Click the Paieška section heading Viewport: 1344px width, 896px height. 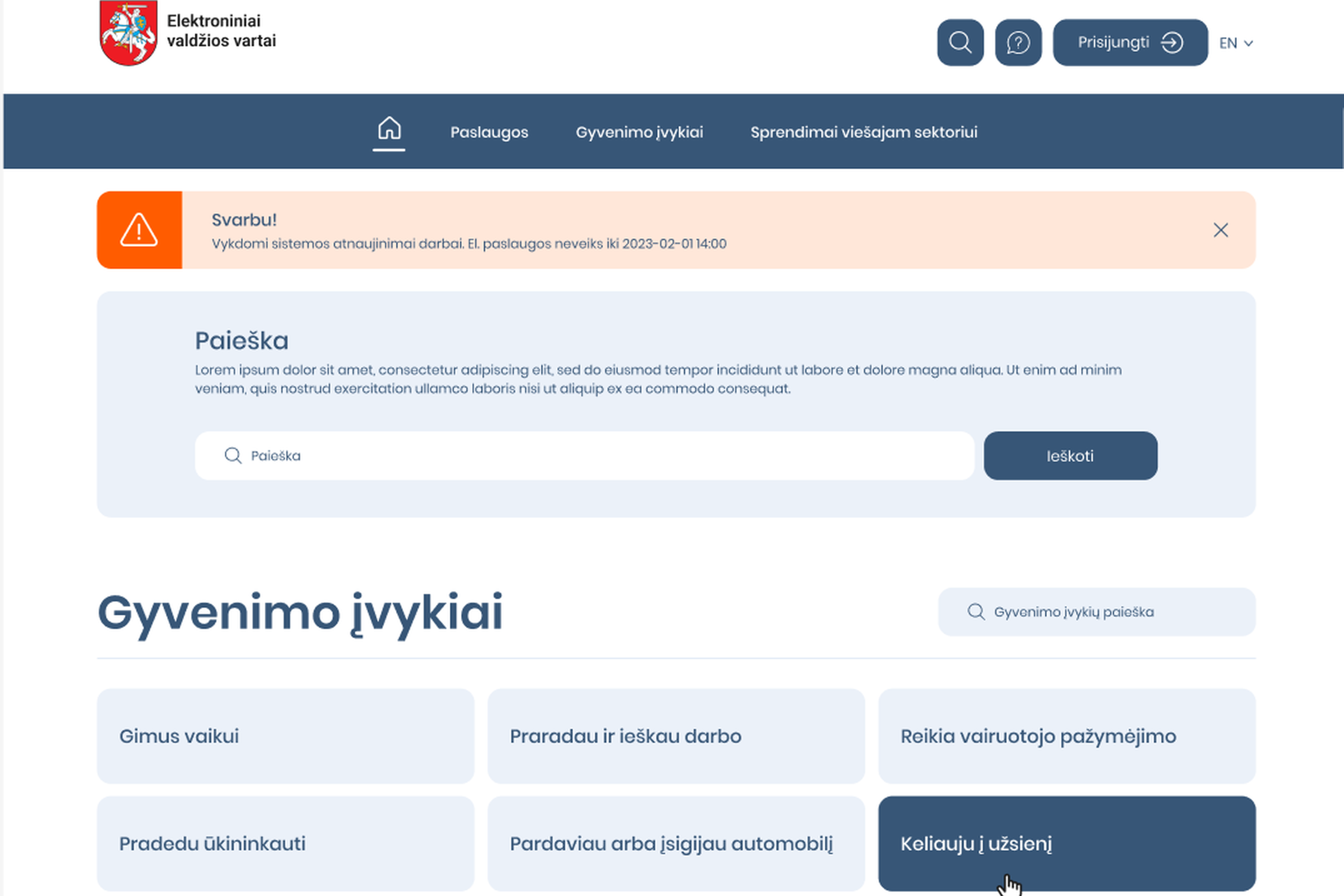(242, 341)
